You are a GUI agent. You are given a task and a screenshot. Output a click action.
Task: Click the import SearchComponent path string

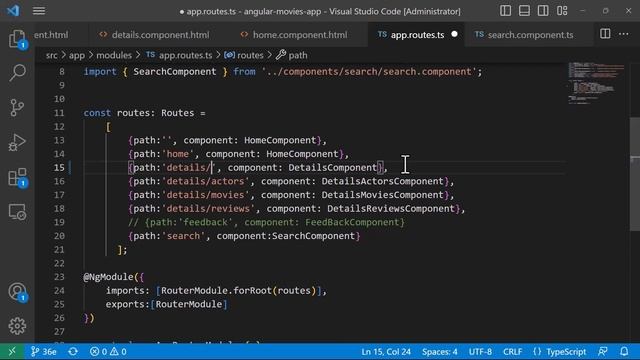coord(369,72)
